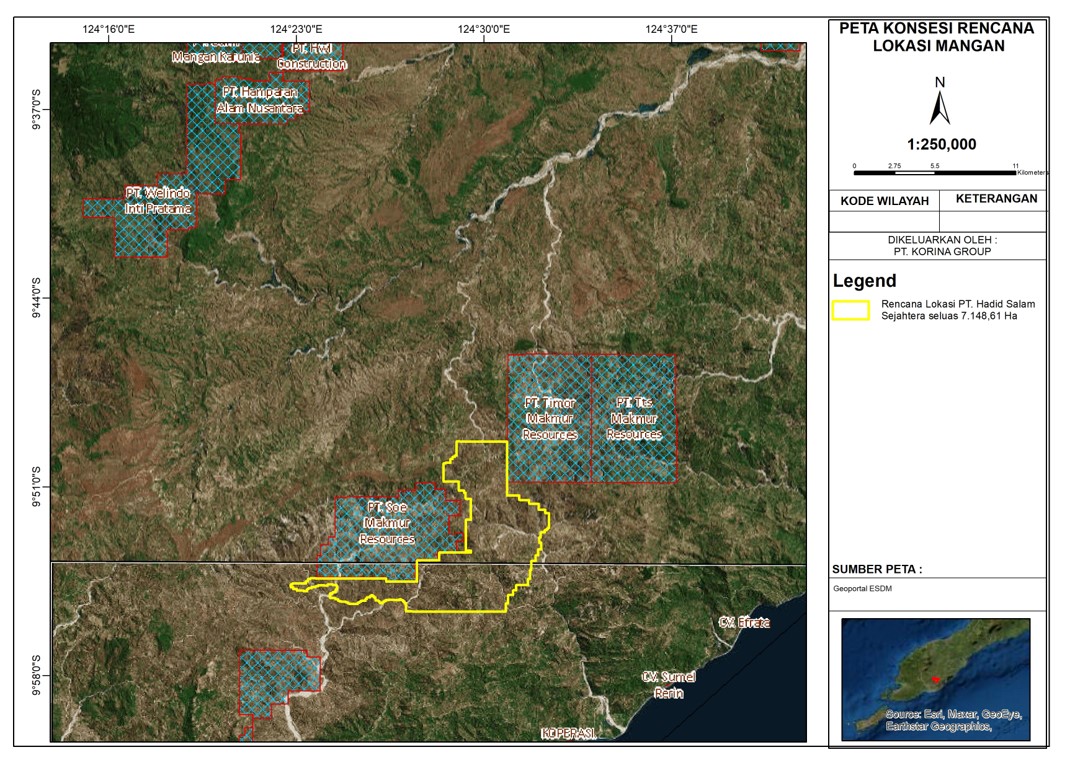The height and width of the screenshot is (768, 1088).
Task: Click the red location marker in inset map
Action: click(x=935, y=680)
